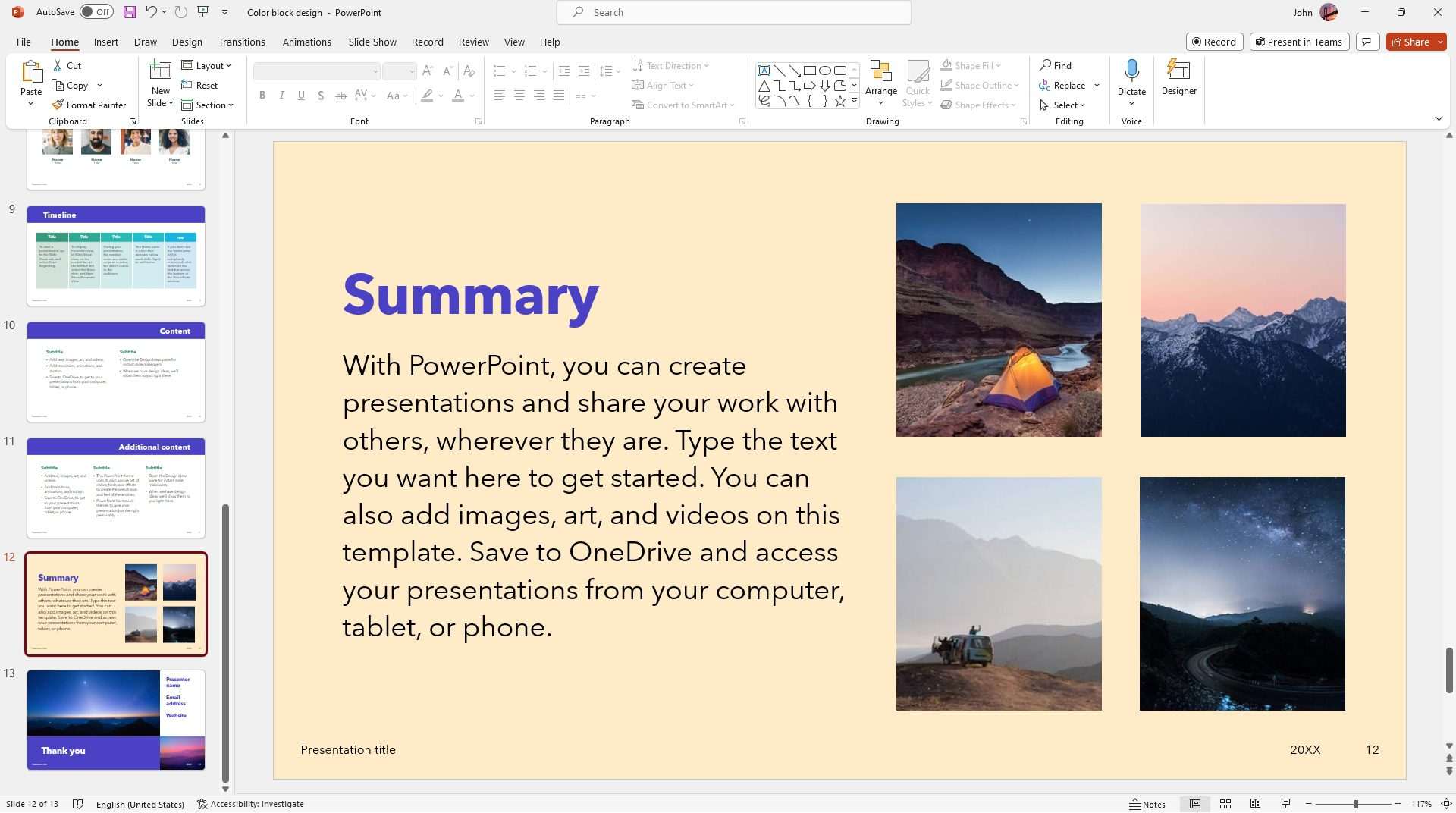This screenshot has height=813, width=1456.
Task: Open the Transitions tab
Action: [241, 42]
